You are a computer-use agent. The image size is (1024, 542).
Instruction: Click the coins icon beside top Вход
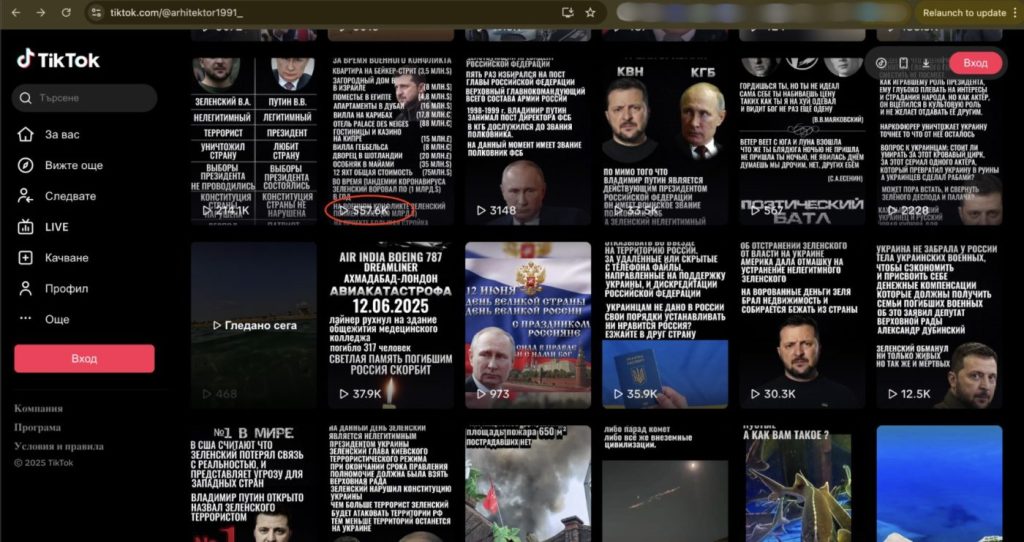click(x=881, y=63)
